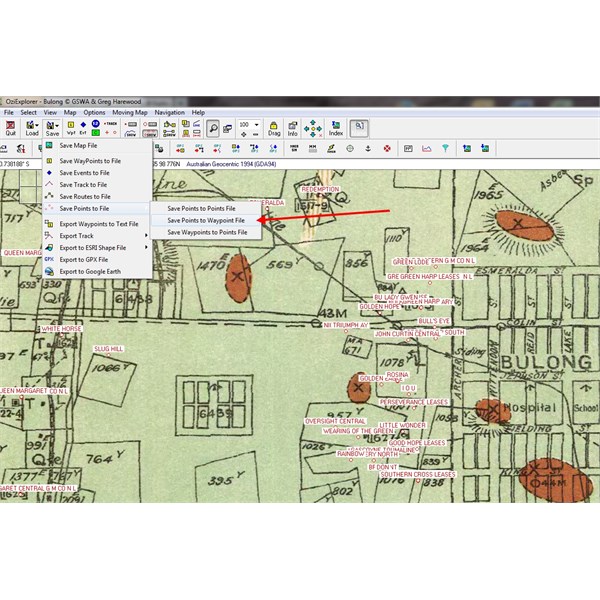Click the teal funnel filter icon

coord(445,148)
